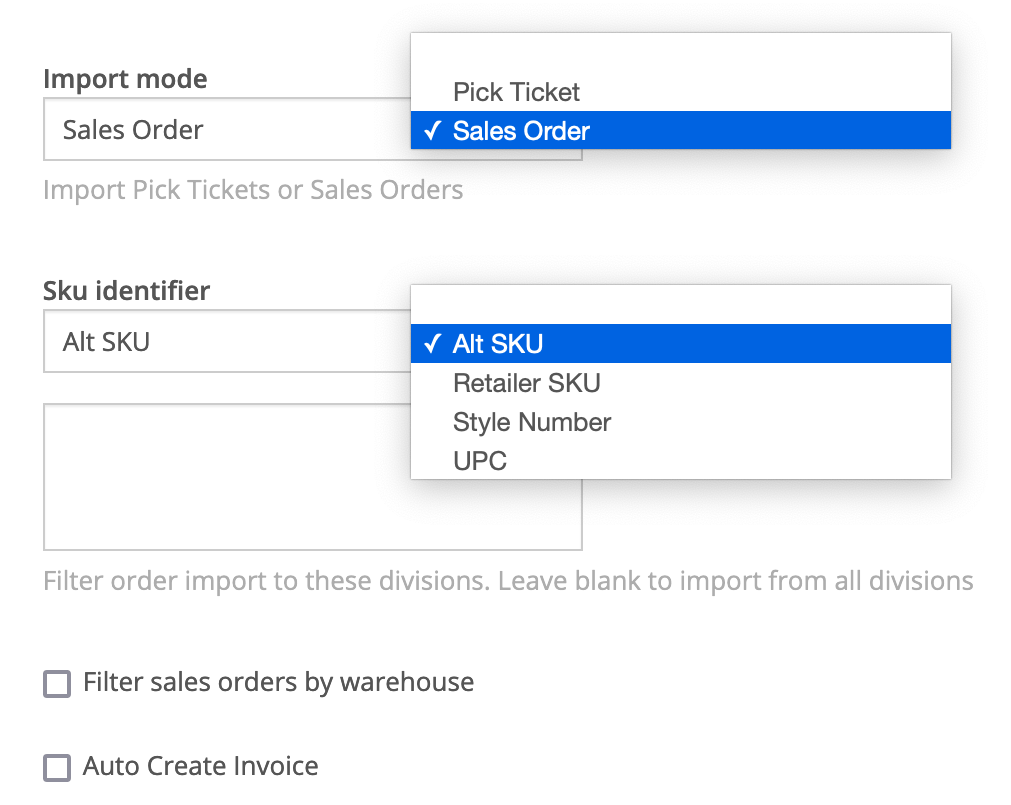Choose Pick Ticket from Import mode list
Screen dimensions: 1011x805
tap(680, 92)
